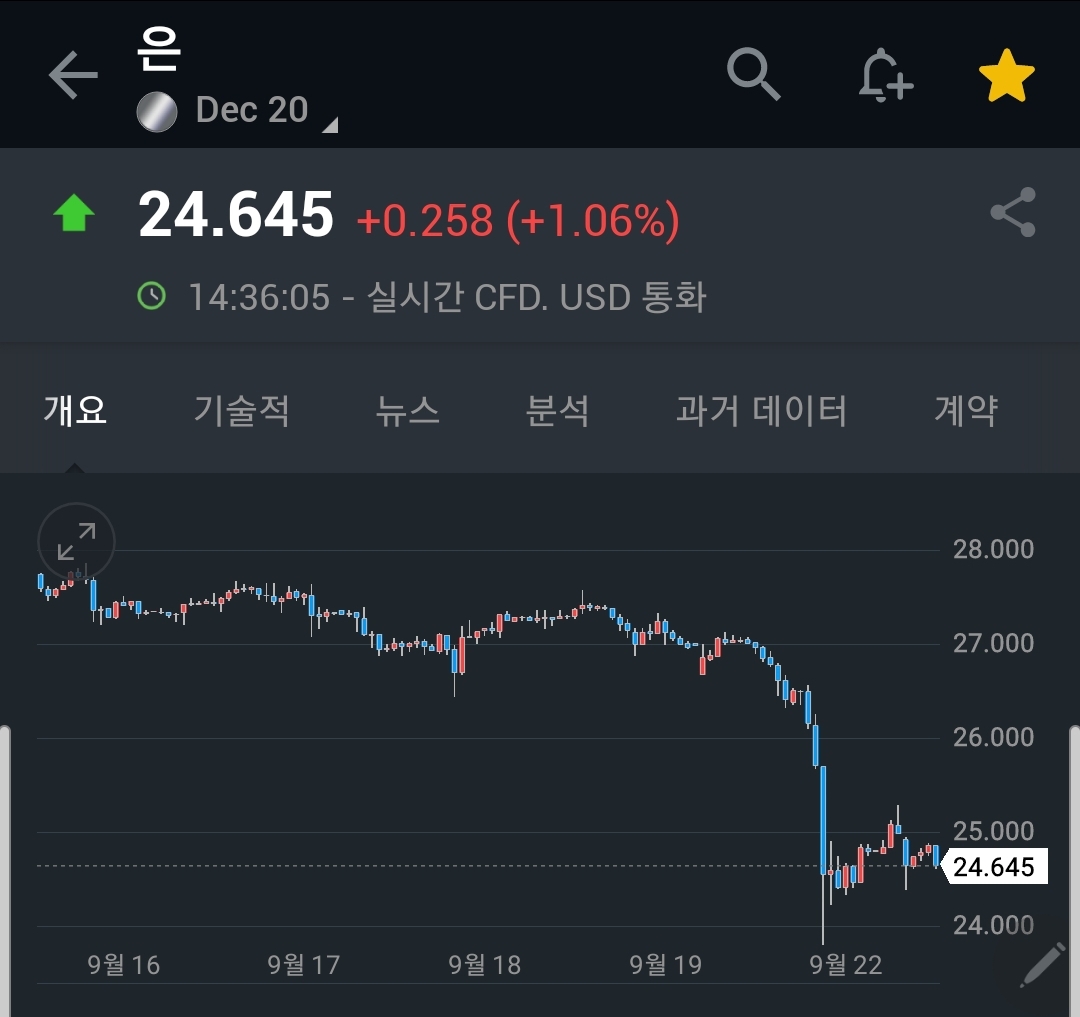Screen dimensions: 1080x1017
Task: Tap the 24.645 current price label on chart
Action: coord(995,866)
